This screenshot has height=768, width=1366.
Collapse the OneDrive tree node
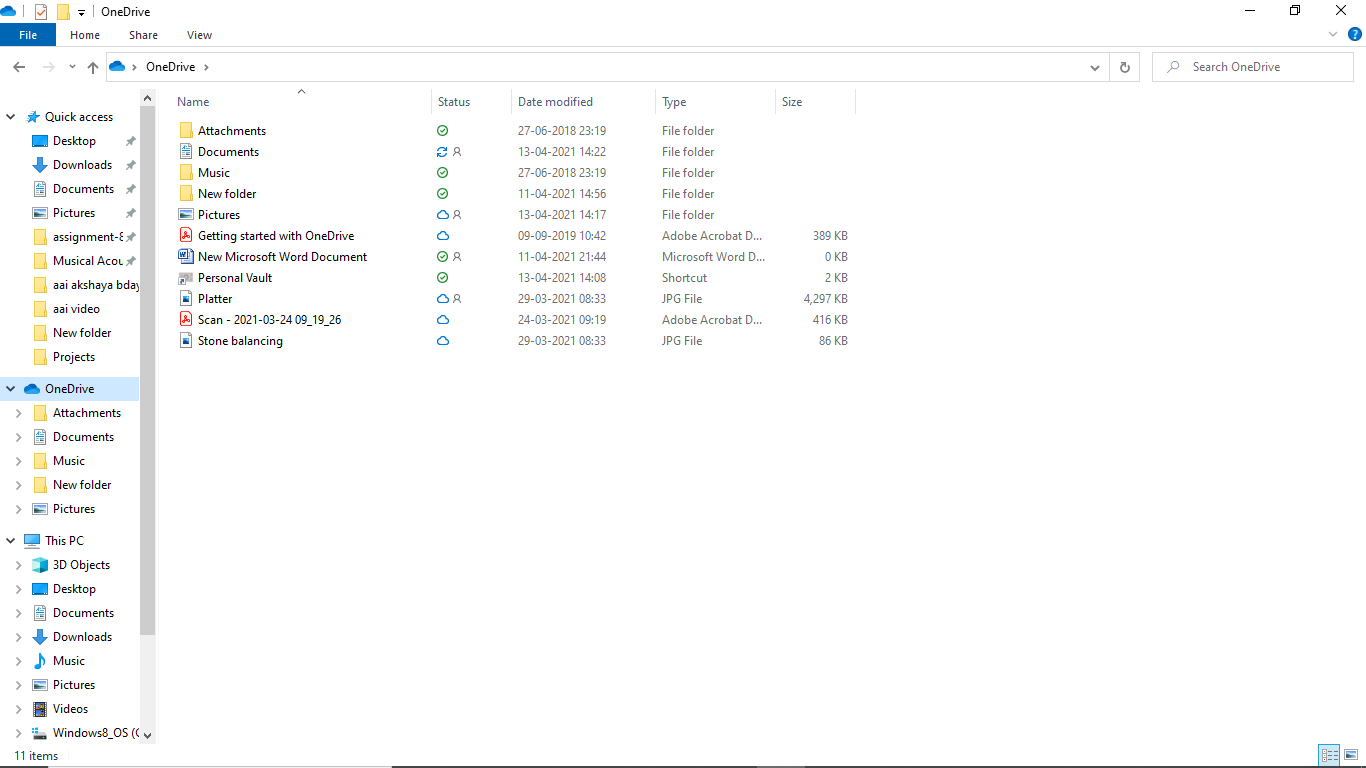tap(11, 389)
